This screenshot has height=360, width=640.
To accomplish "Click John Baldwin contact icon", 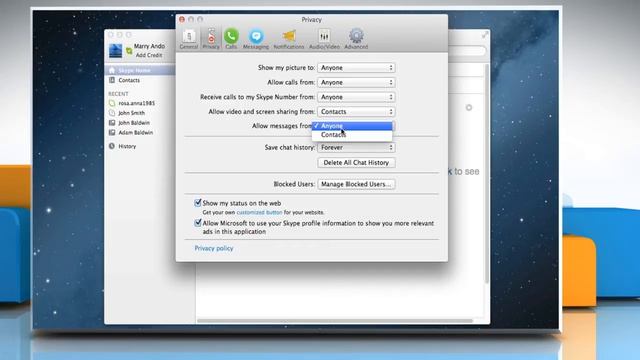I will (112, 123).
